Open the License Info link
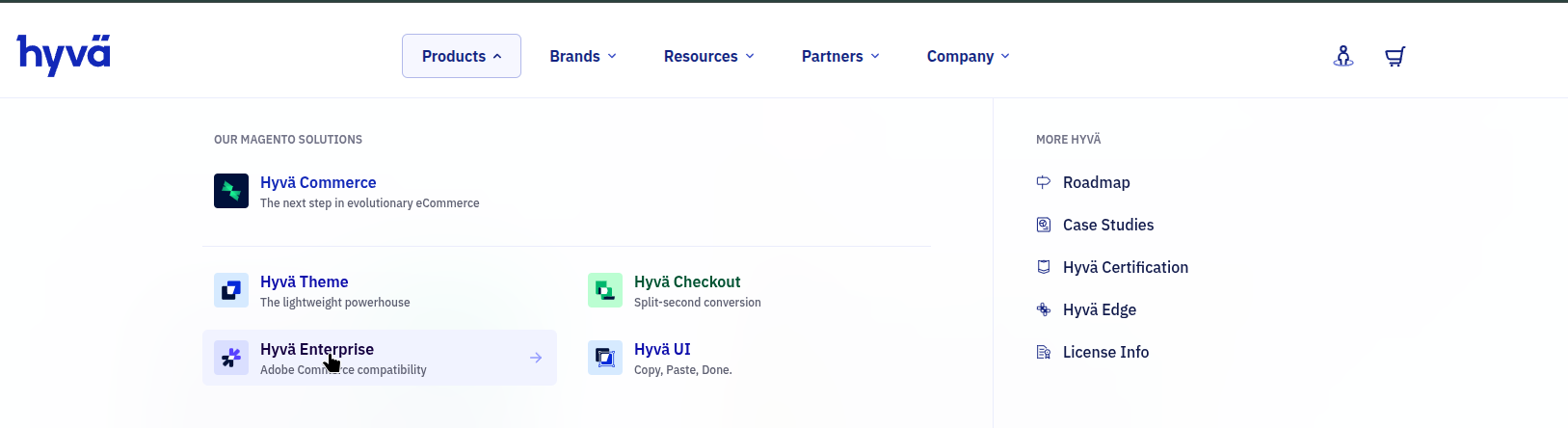This screenshot has height=428, width=1568. tap(1106, 352)
